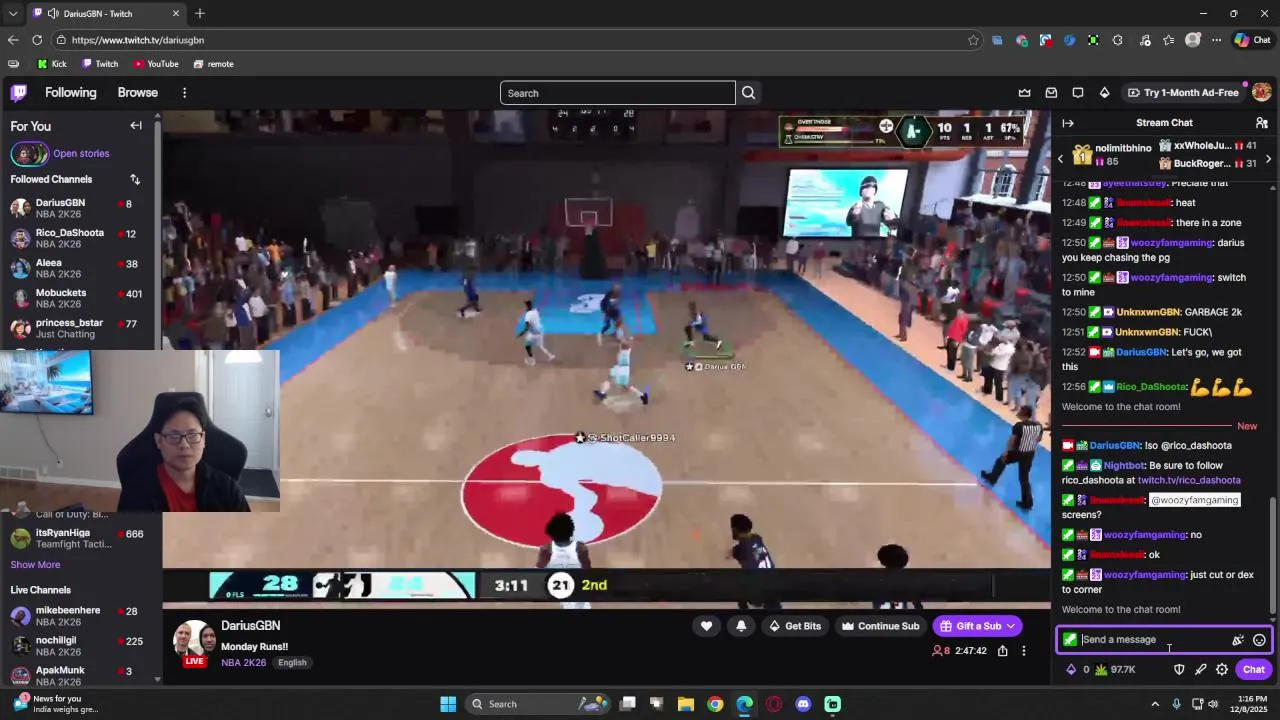The image size is (1280, 720).
Task: Open chat settings gear icon
Action: (1222, 670)
